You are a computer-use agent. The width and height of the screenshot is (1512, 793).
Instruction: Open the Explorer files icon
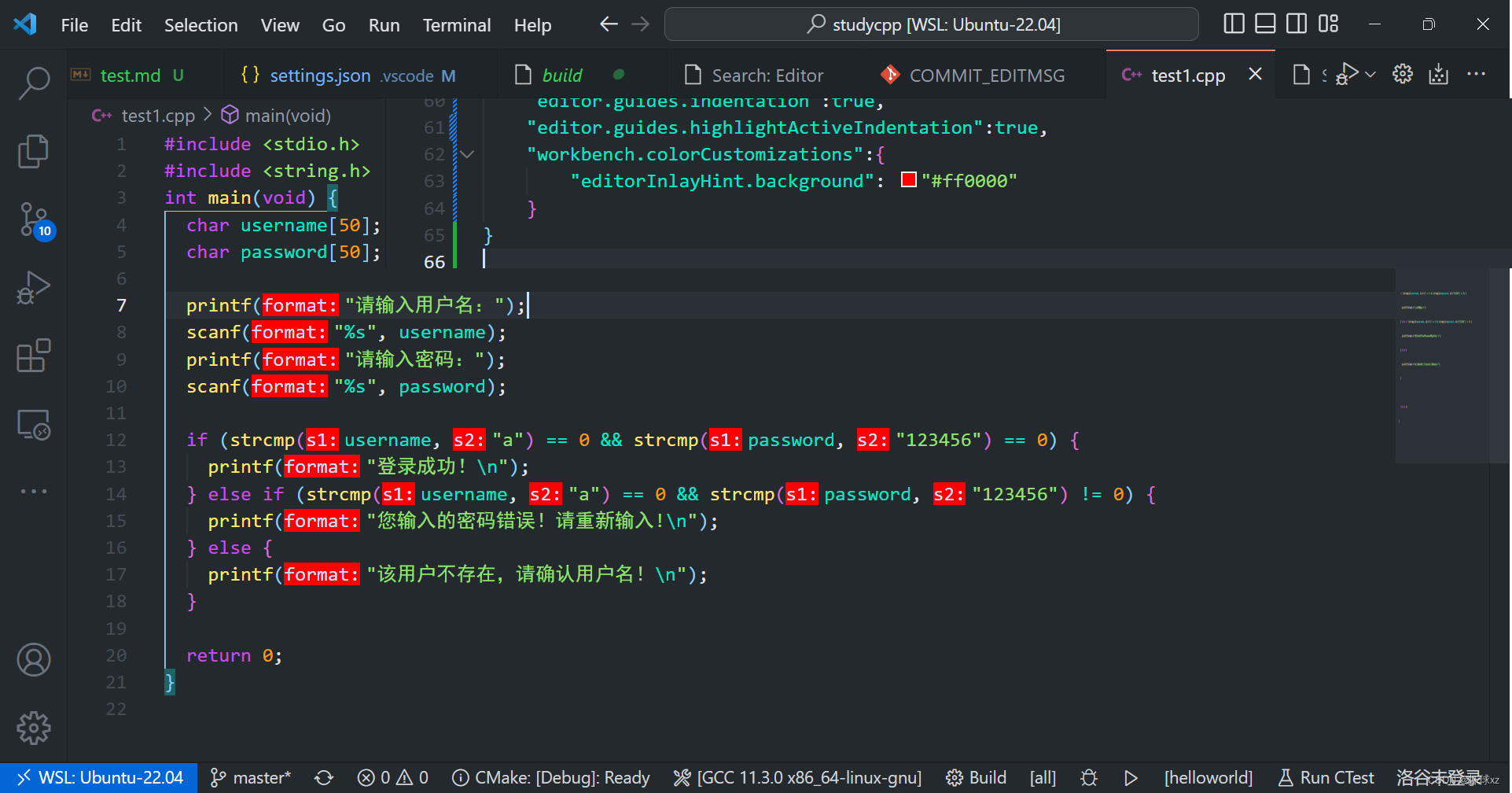click(34, 151)
